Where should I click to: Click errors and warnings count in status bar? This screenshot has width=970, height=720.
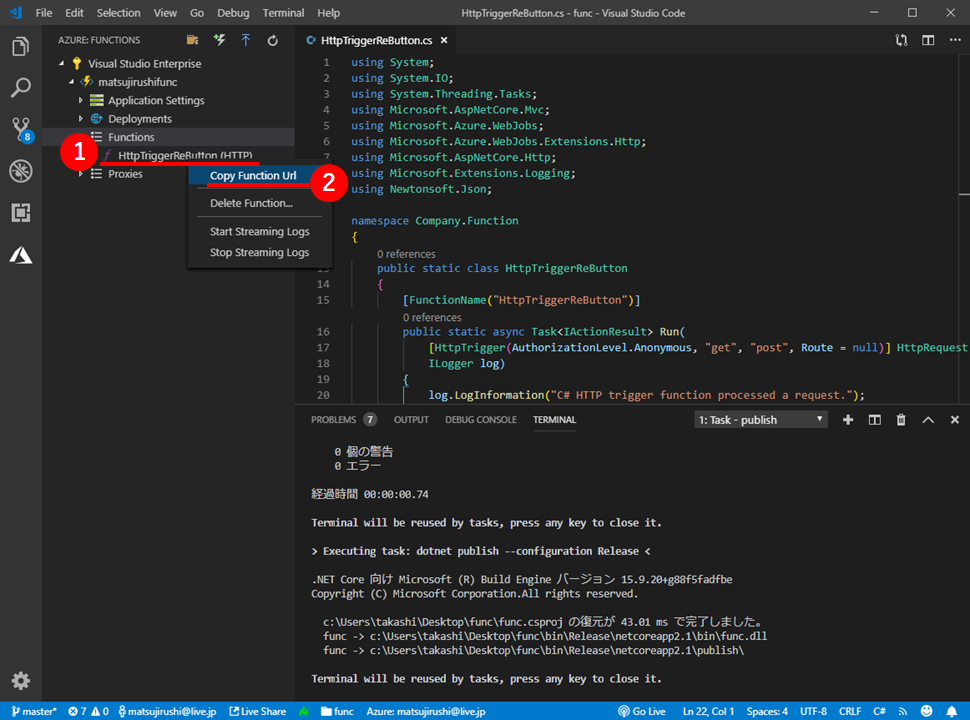88,711
